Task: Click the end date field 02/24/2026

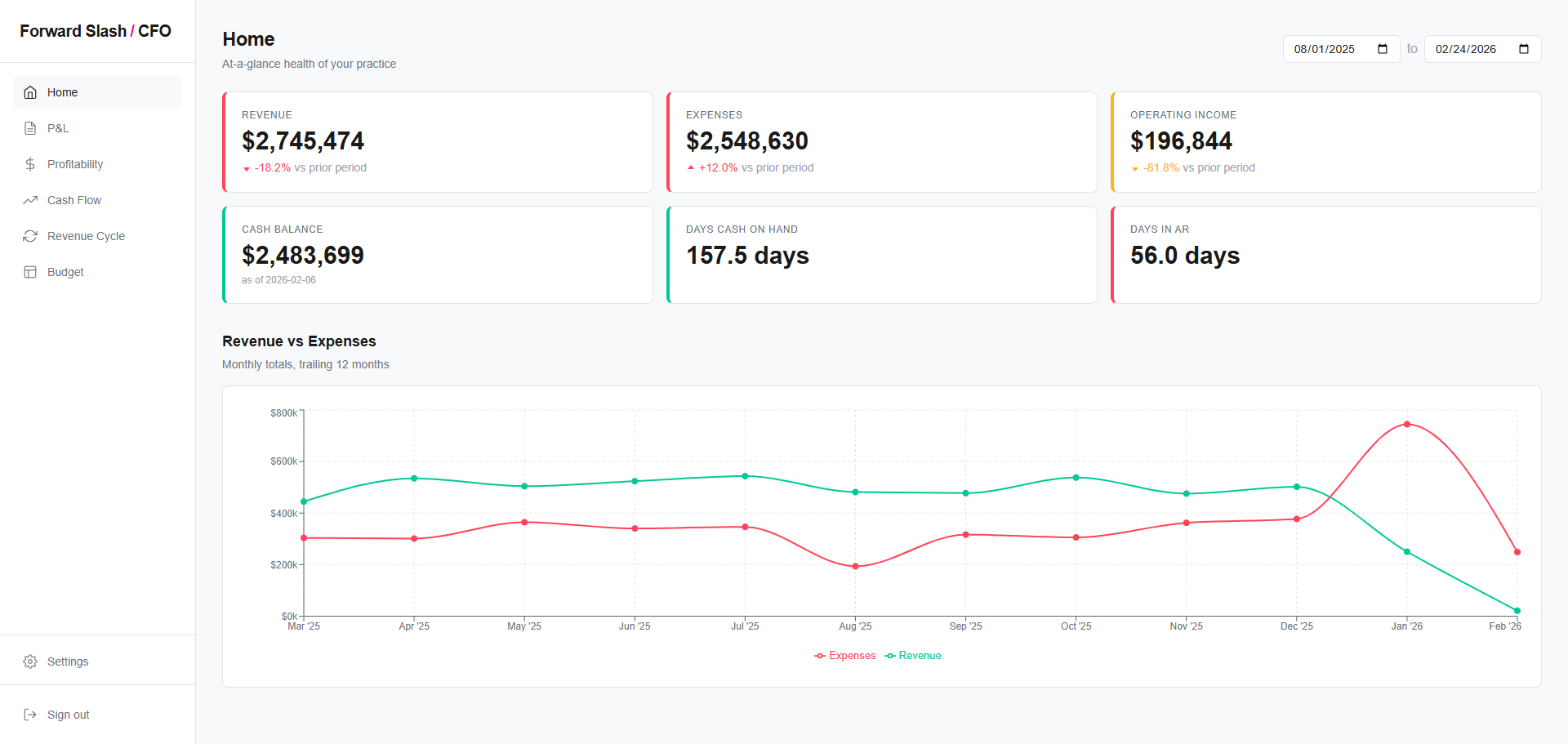Action: (1482, 49)
